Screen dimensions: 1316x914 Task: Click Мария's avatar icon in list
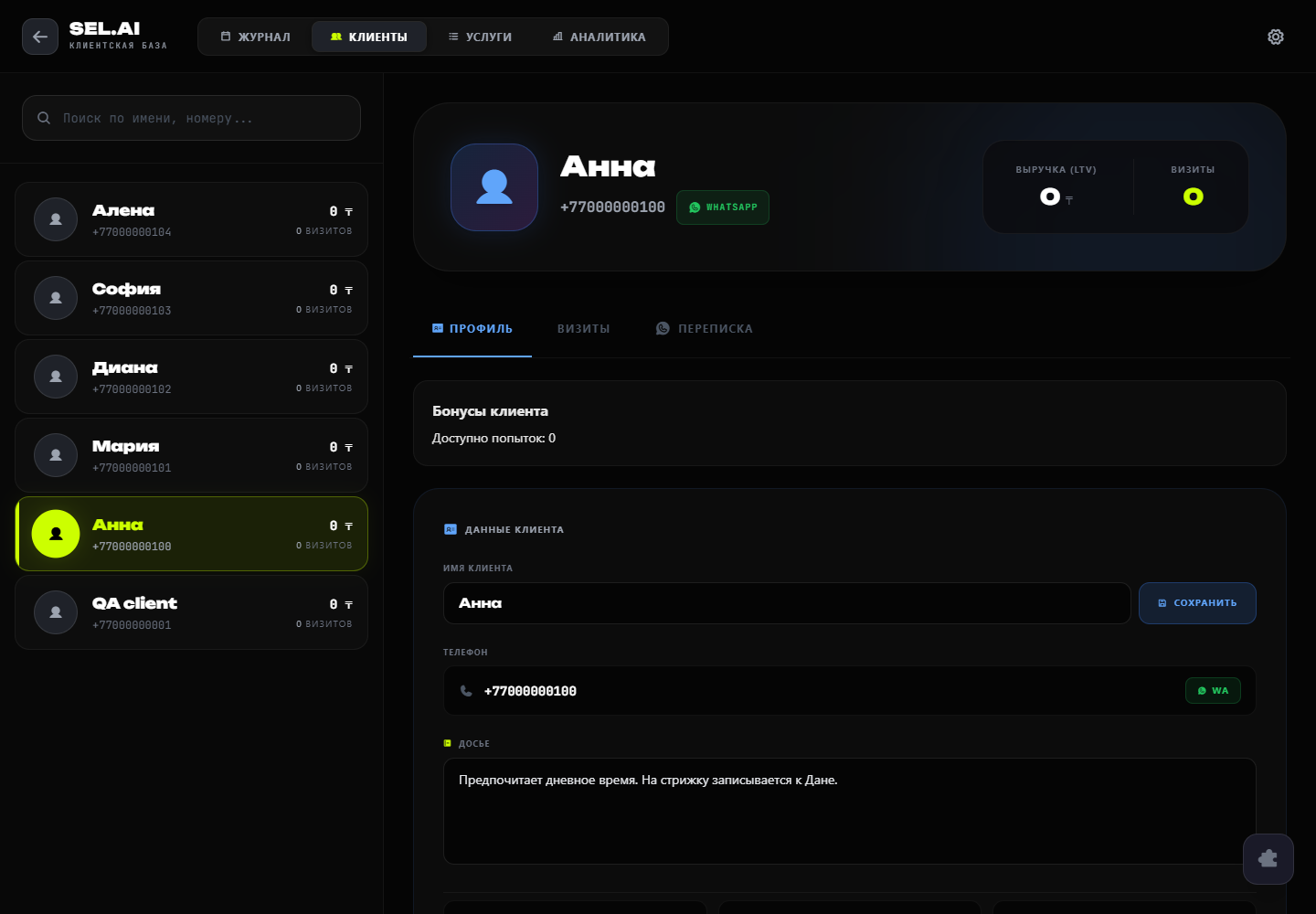56,455
